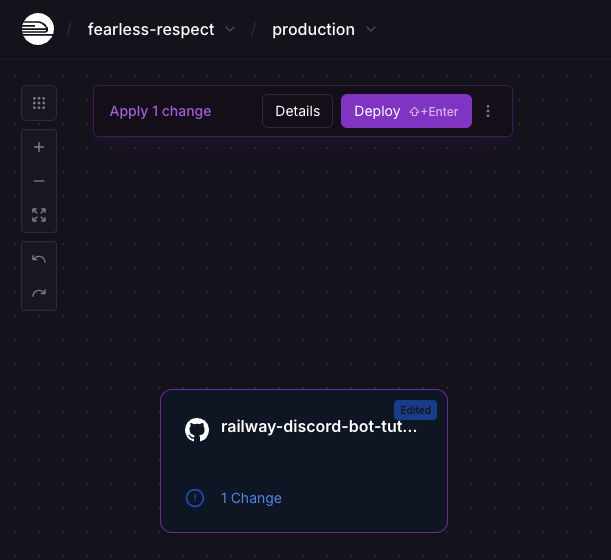Viewport: 611px width, 560px height.
Task: Select the production environment label
Action: point(313,29)
